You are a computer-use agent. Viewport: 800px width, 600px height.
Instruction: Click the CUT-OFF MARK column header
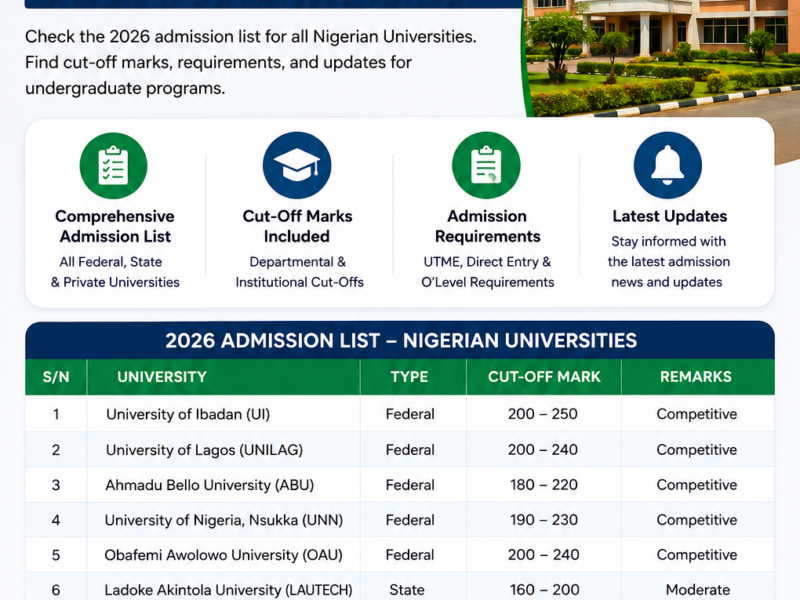(x=544, y=377)
